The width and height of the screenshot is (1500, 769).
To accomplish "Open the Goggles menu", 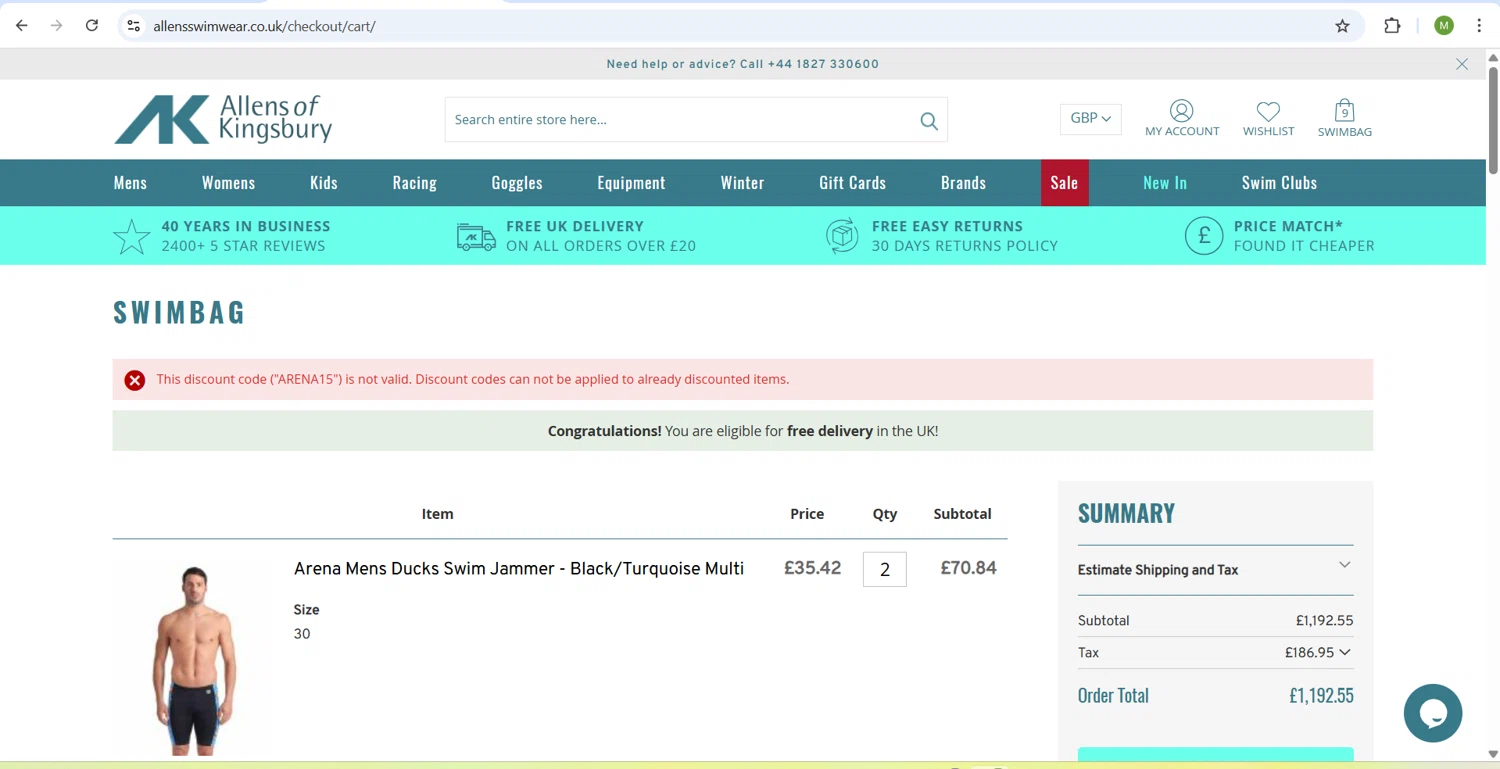I will (x=517, y=183).
